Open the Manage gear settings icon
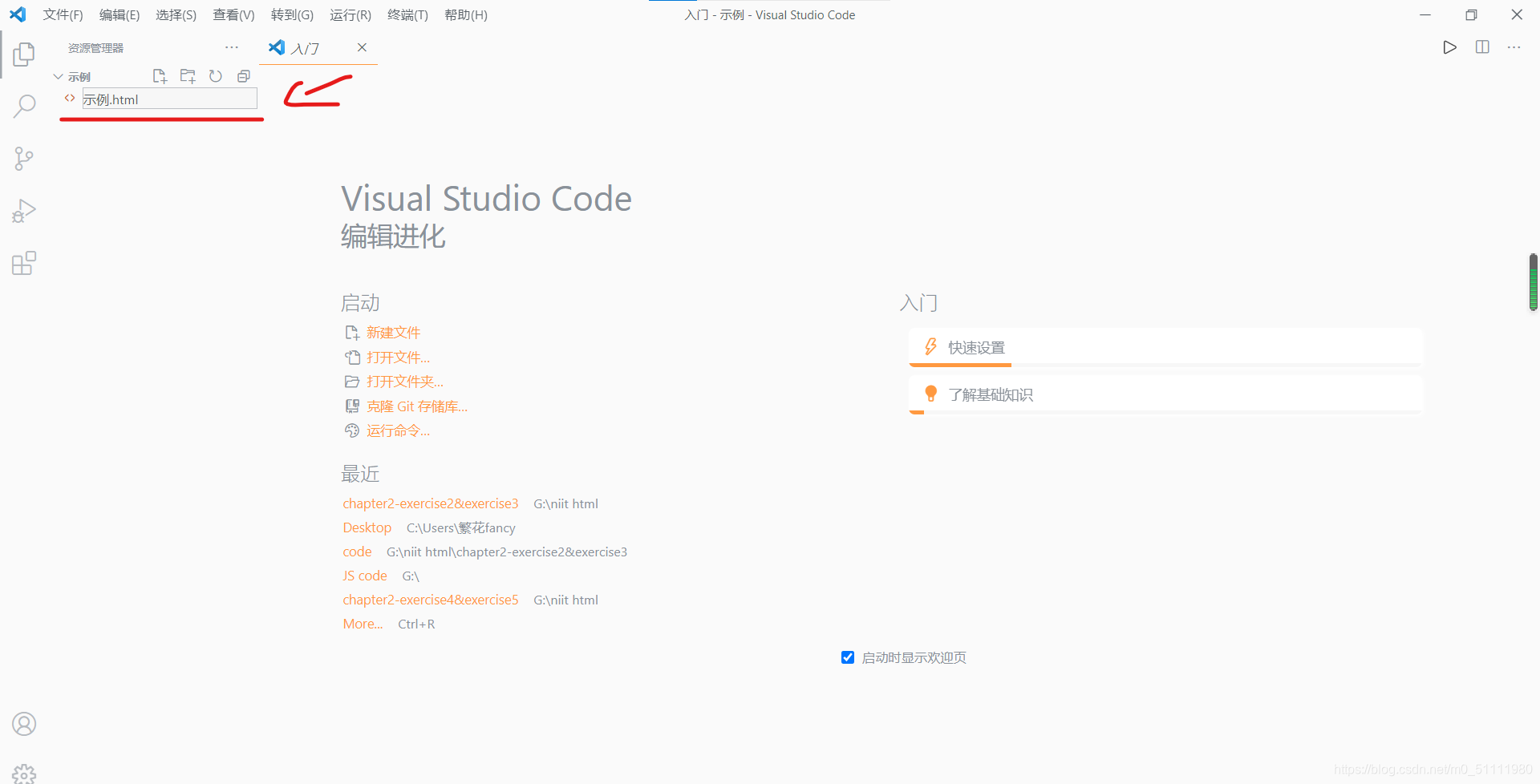This screenshot has height=784, width=1540. [x=24, y=774]
